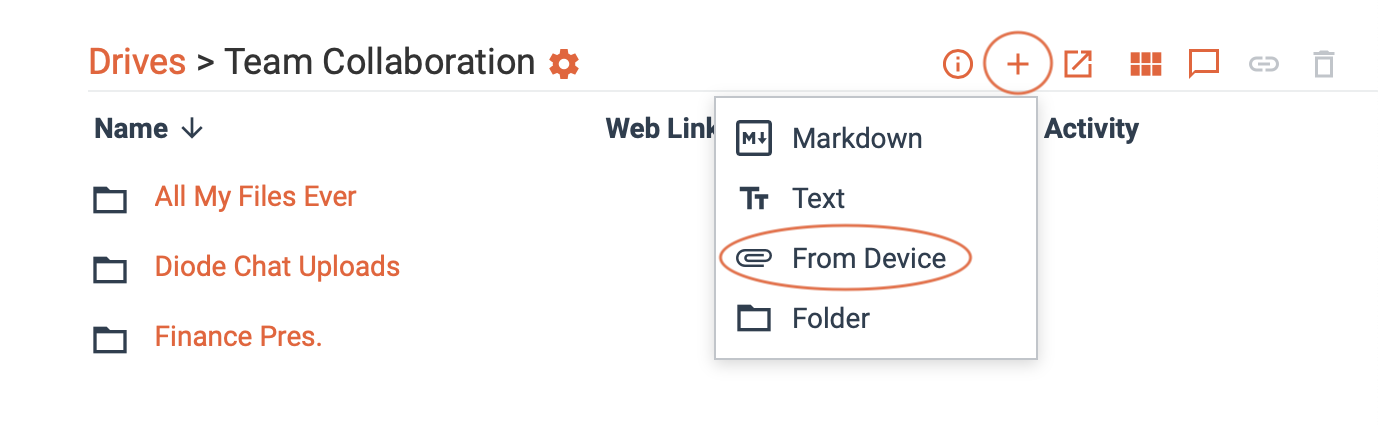Open the Finance Pres. folder

click(238, 336)
